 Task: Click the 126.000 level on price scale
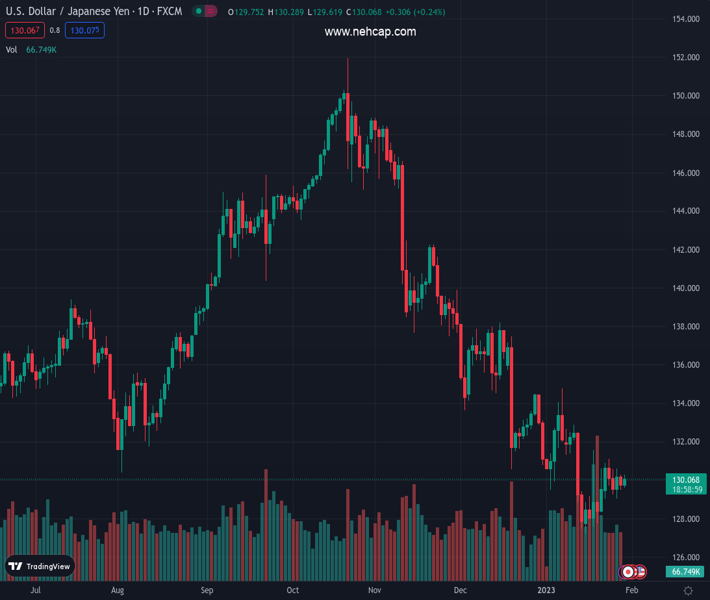[685, 557]
